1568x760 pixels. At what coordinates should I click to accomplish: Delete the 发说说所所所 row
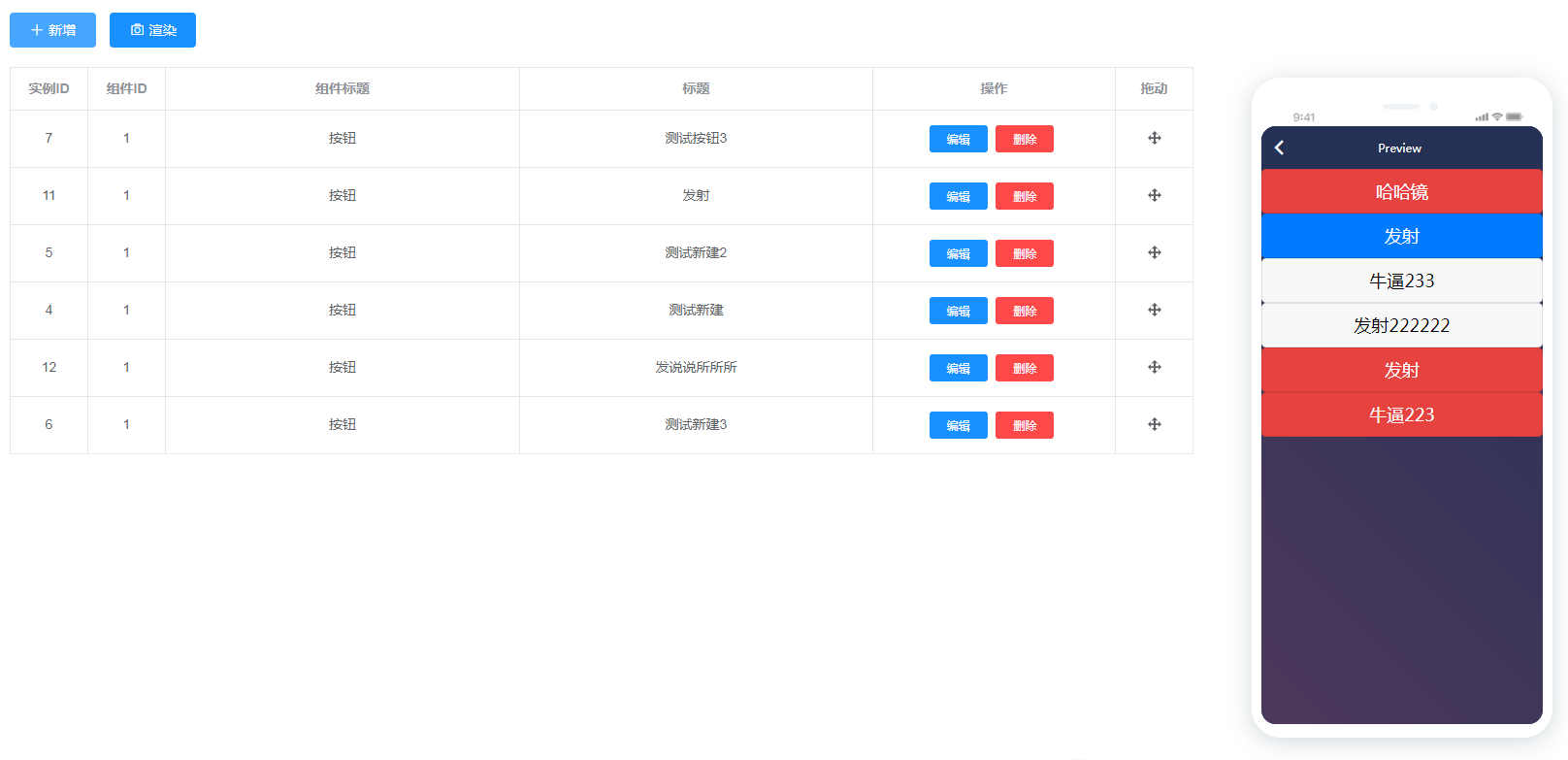(1024, 368)
